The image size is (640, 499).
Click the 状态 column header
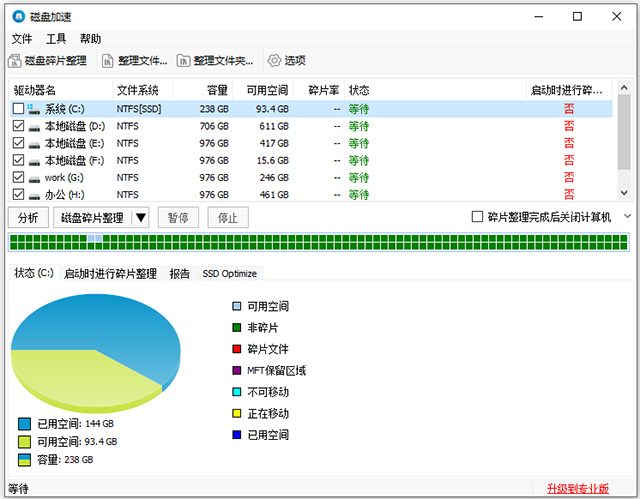pos(436,90)
